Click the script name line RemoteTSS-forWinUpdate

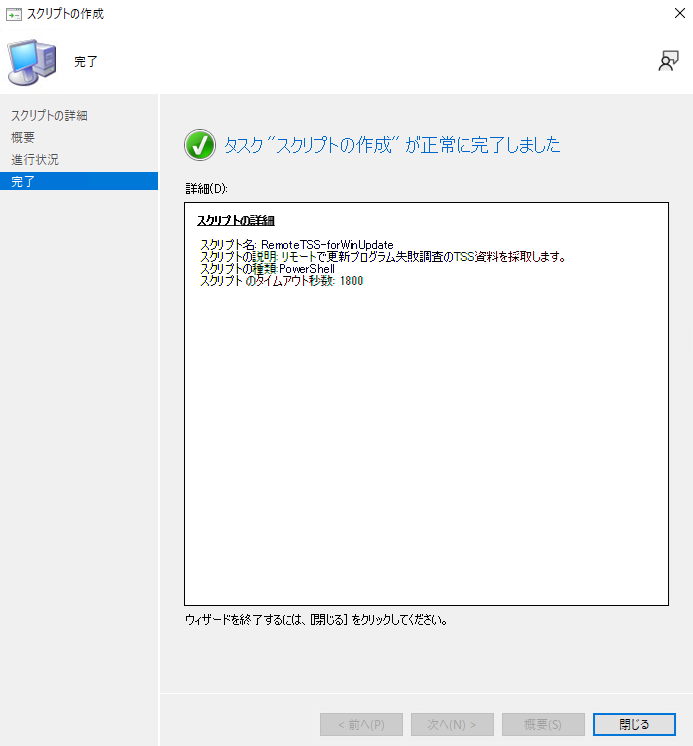[297, 245]
